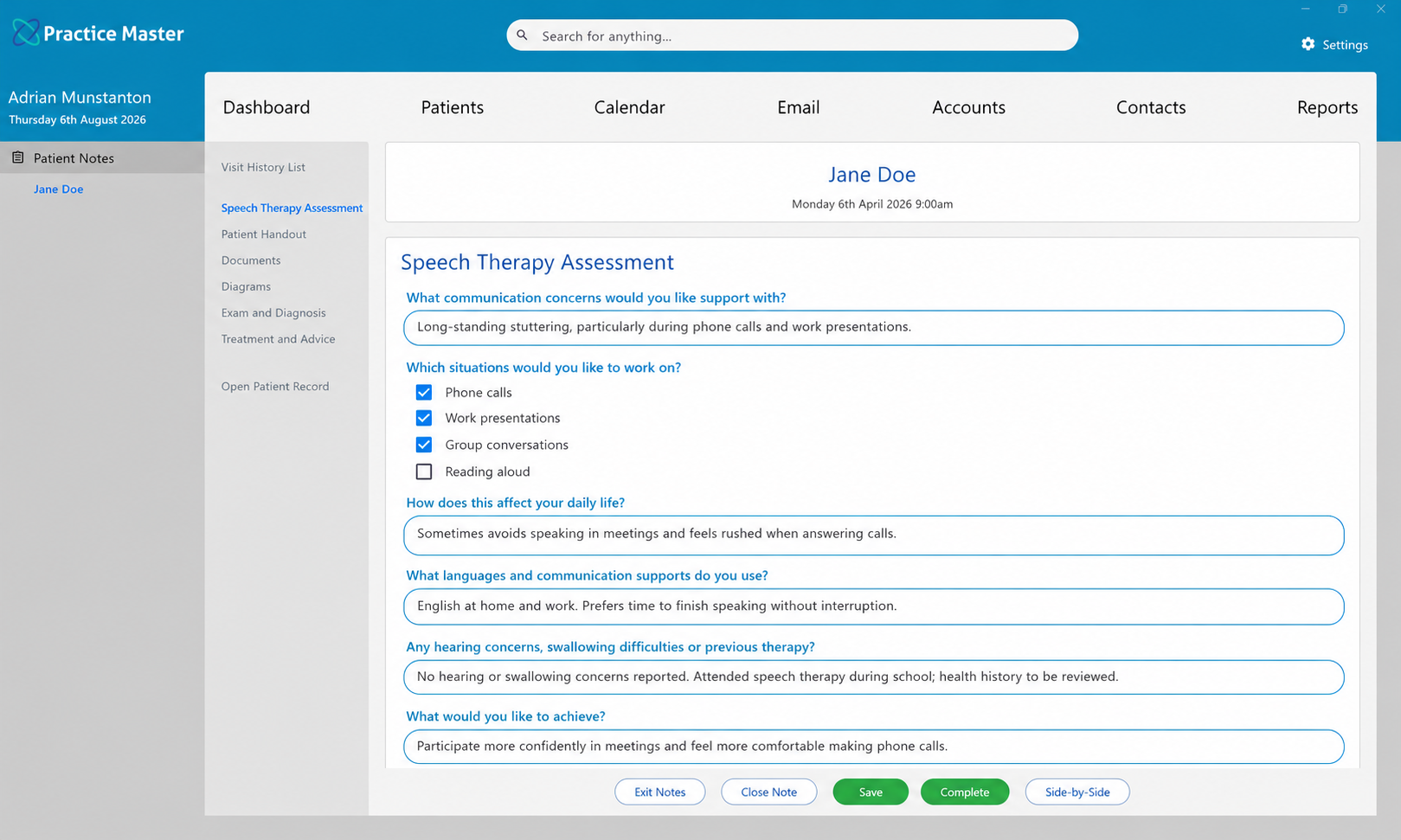The width and height of the screenshot is (1401, 840).
Task: Edit the goals 'like to achieve' field
Action: click(x=874, y=747)
